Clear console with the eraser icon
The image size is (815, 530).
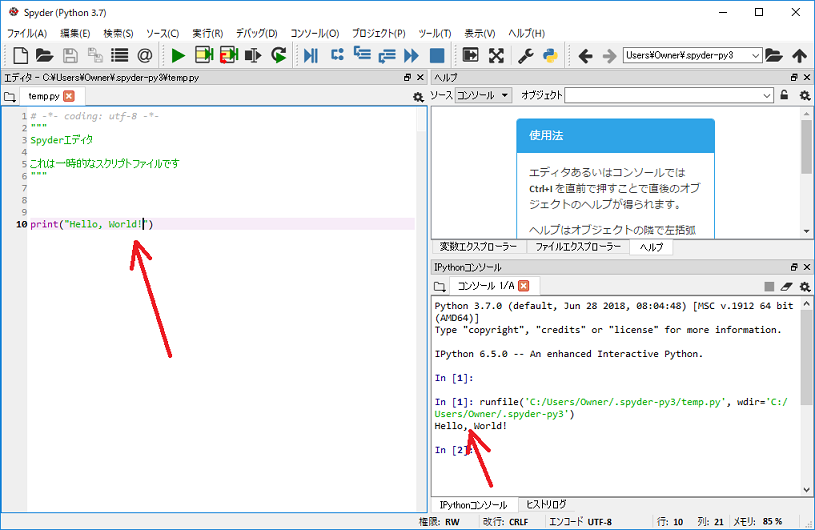[x=786, y=286]
